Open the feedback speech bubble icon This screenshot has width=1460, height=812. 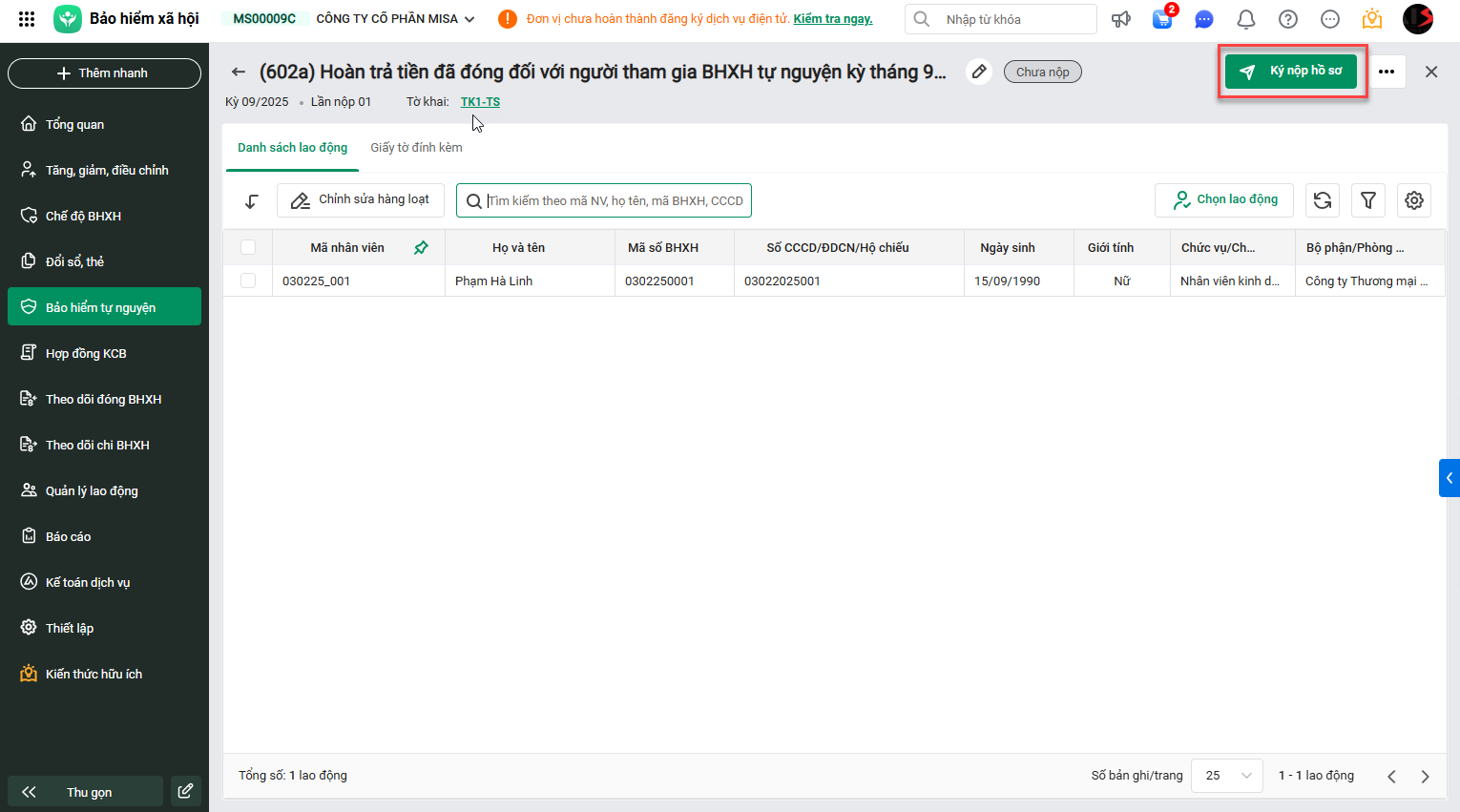click(x=1330, y=19)
